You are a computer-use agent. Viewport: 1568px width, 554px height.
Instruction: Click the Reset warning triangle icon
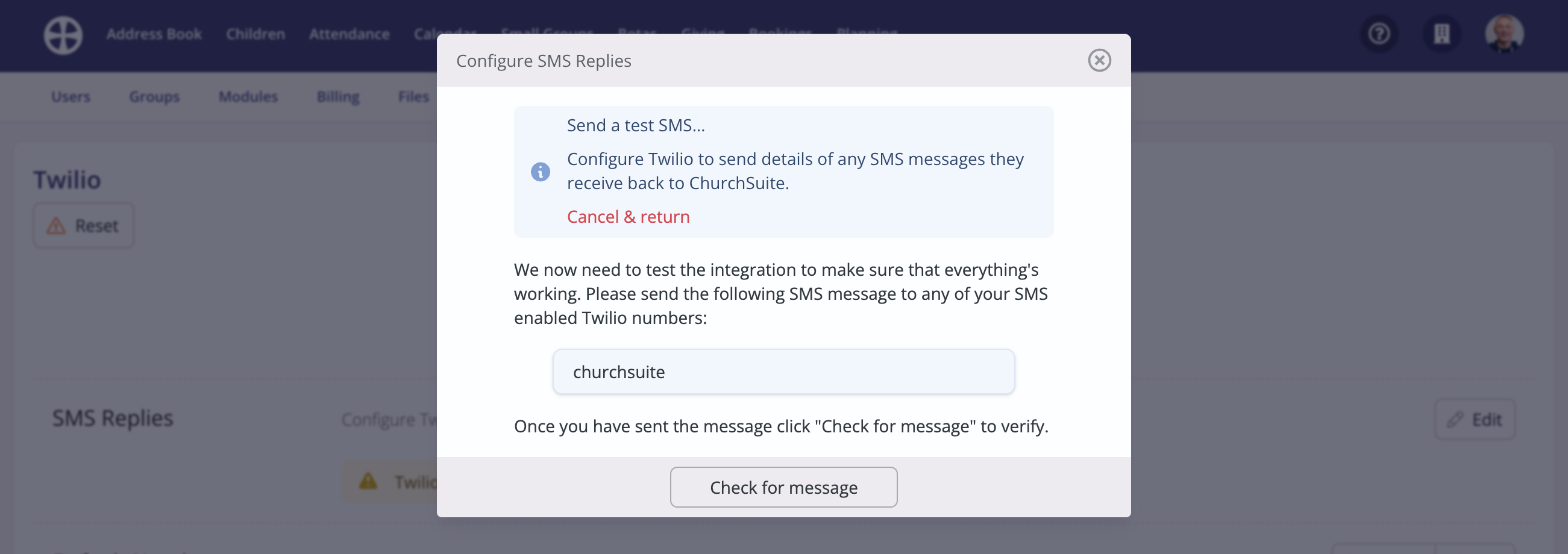point(56,226)
